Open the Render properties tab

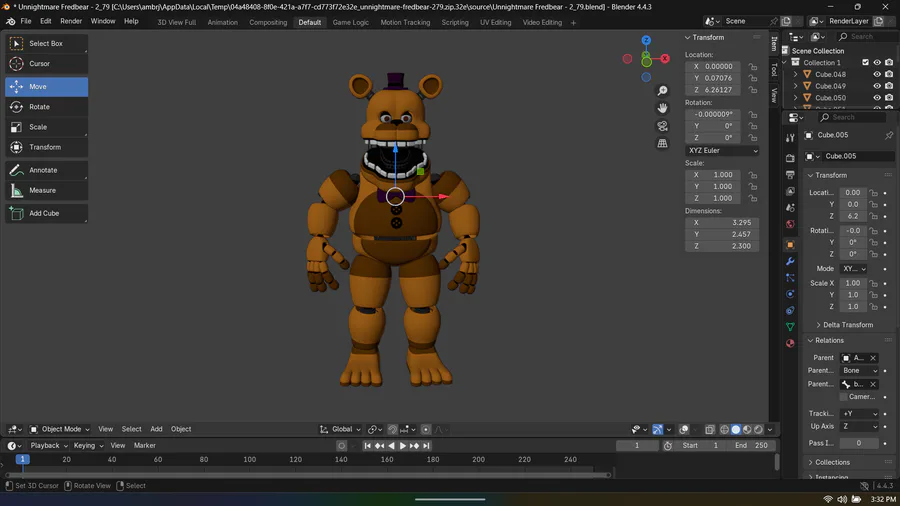pyautogui.click(x=790, y=158)
